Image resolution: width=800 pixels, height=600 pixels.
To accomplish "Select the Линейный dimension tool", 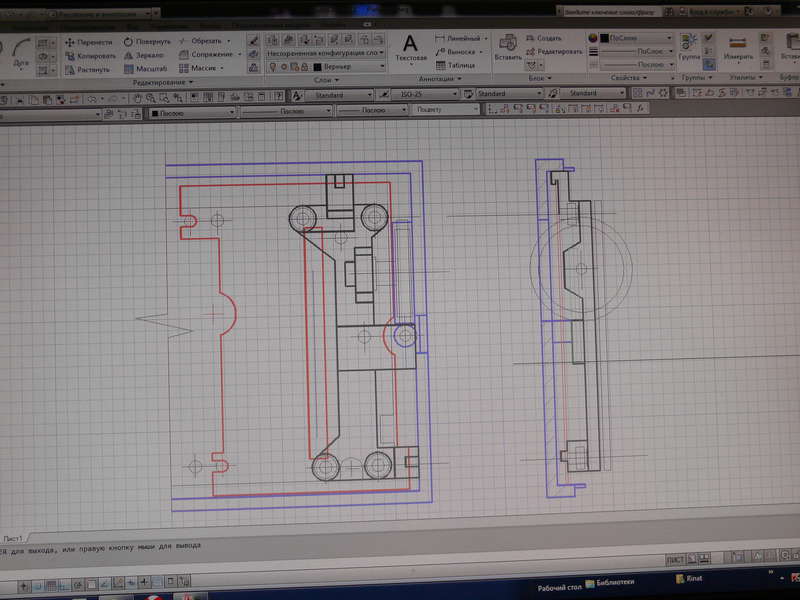I will point(461,38).
